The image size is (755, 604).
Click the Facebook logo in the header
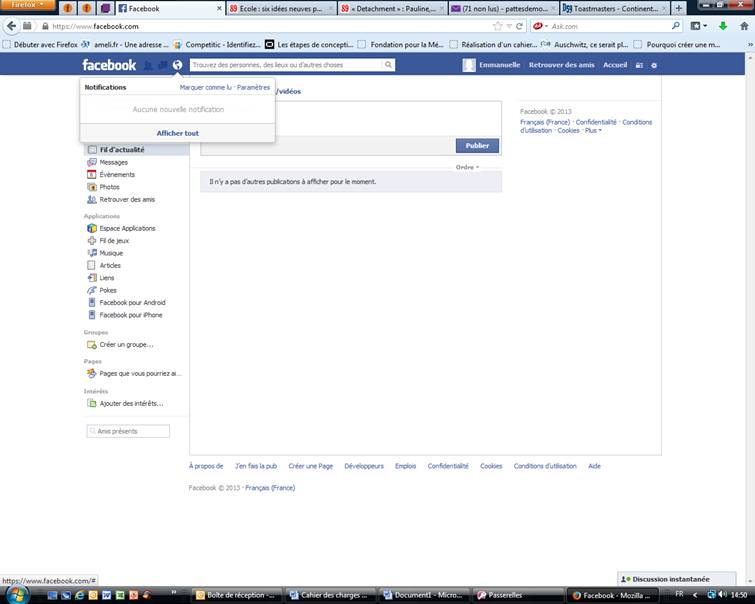(109, 65)
